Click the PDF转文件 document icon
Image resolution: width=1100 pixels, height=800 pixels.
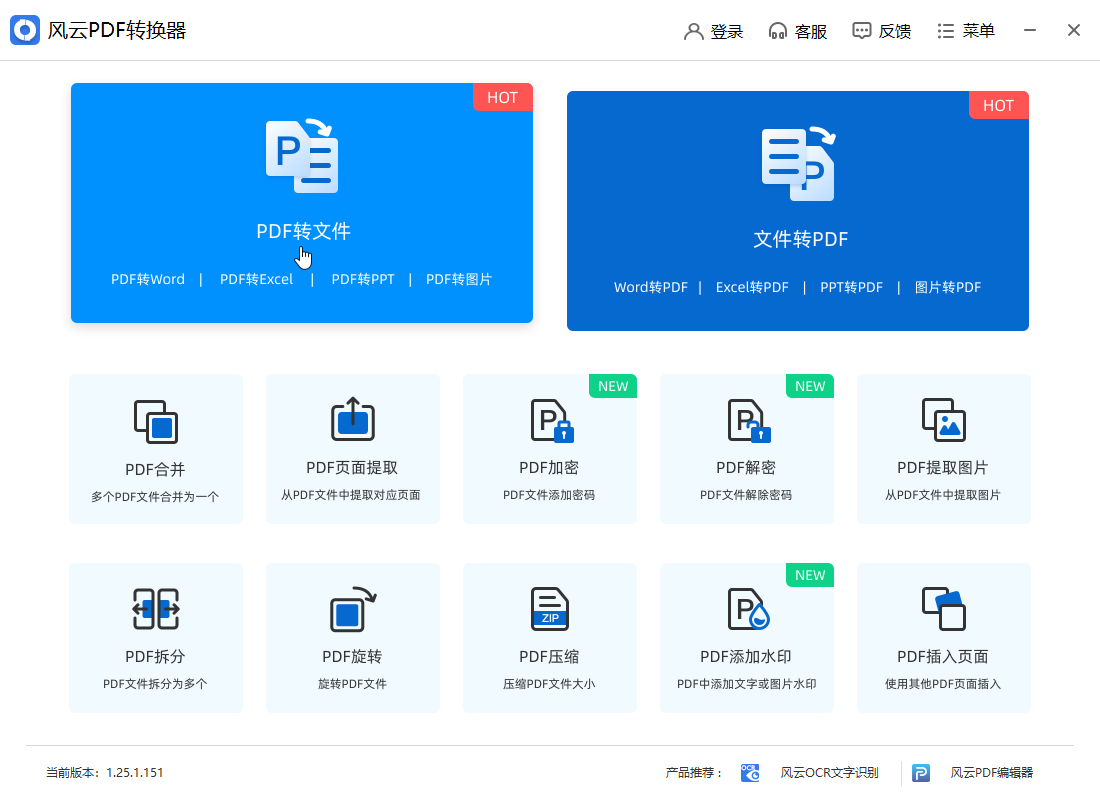pos(302,156)
